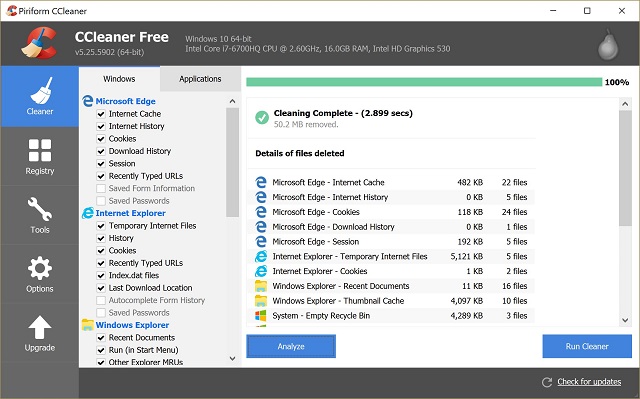Open the Check for updates link
The height and width of the screenshot is (399, 640).
click(589, 382)
